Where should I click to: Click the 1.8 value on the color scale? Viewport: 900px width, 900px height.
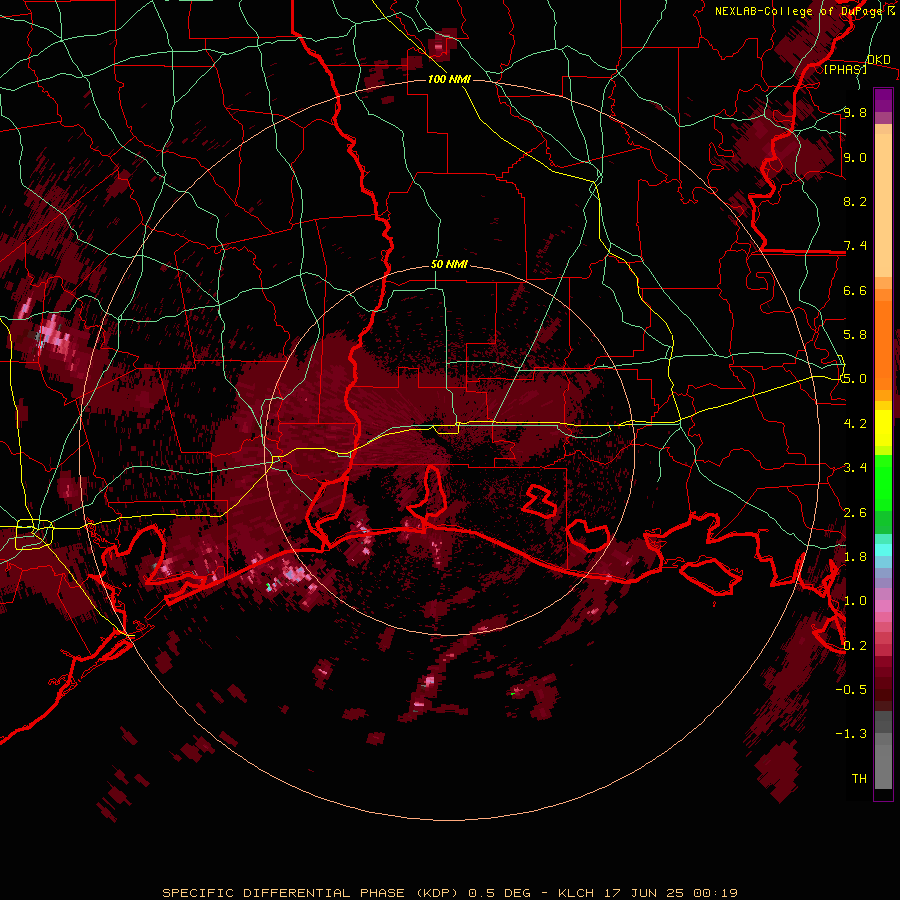[855, 557]
